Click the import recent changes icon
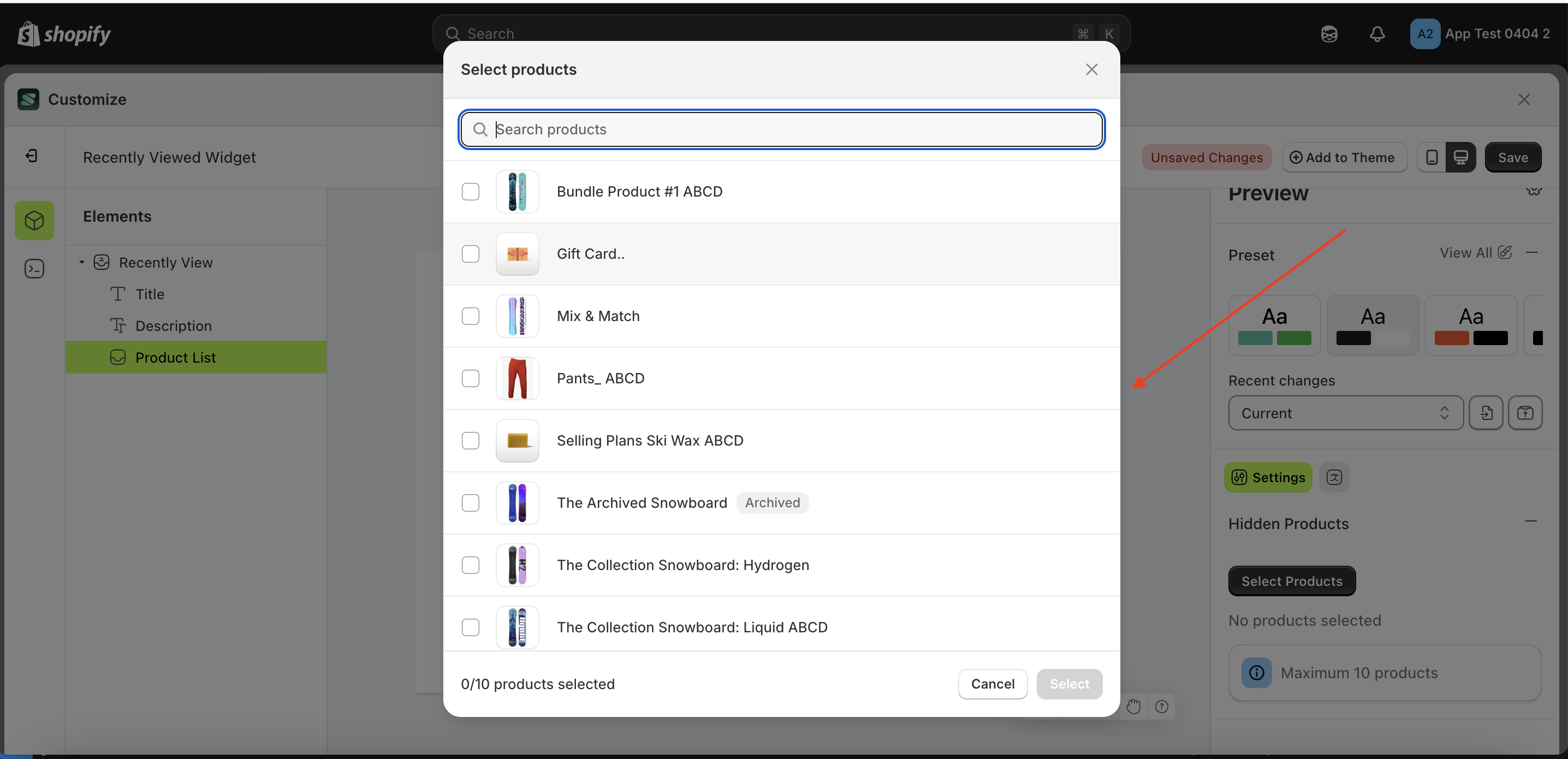The width and height of the screenshot is (1568, 759). click(x=1486, y=413)
